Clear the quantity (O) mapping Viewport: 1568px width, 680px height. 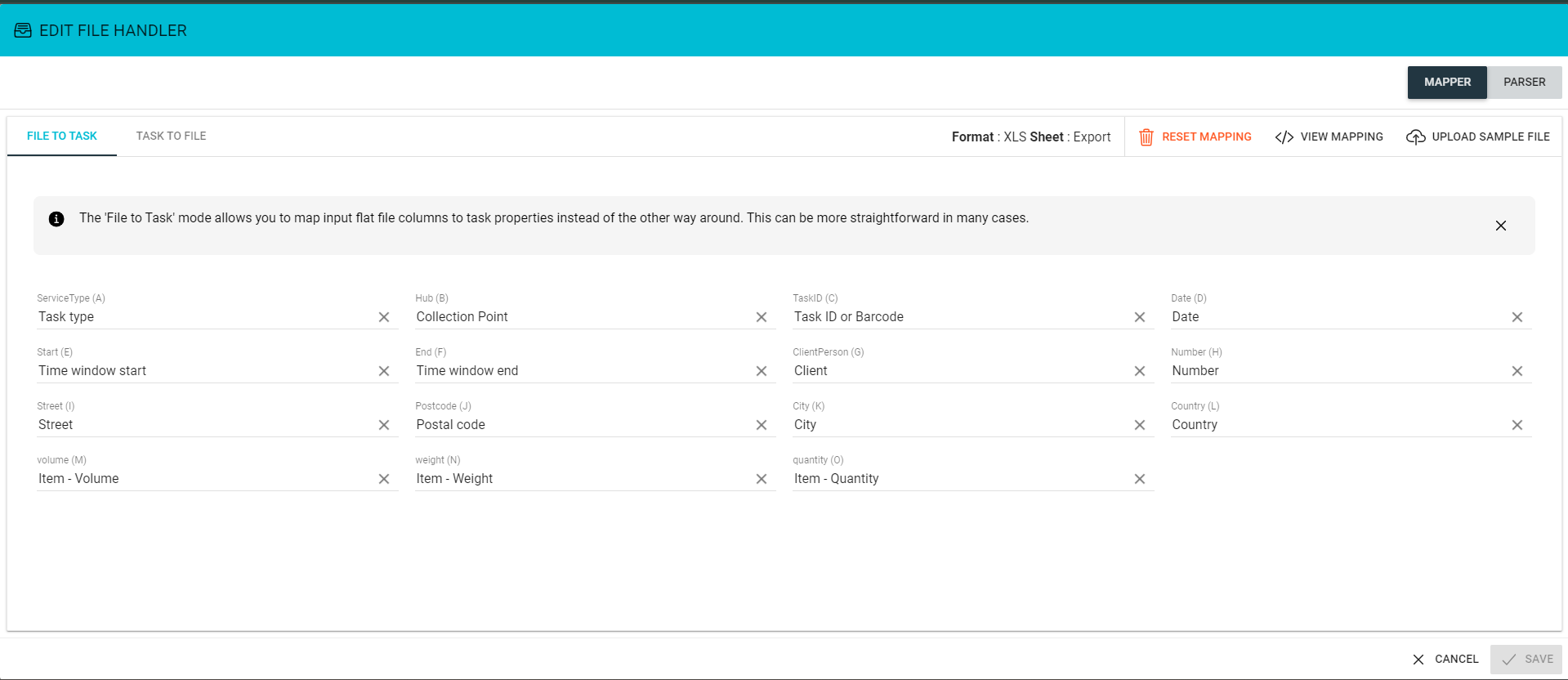coord(1140,479)
